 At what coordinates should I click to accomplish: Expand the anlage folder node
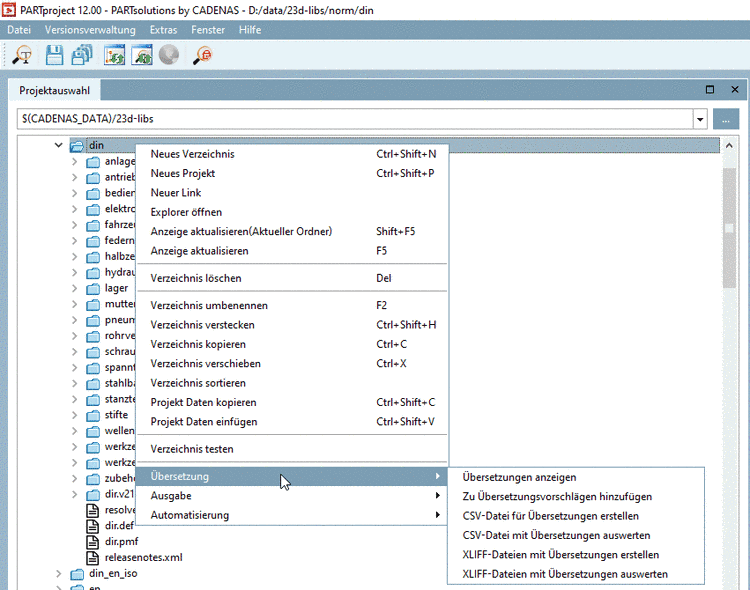click(x=75, y=161)
